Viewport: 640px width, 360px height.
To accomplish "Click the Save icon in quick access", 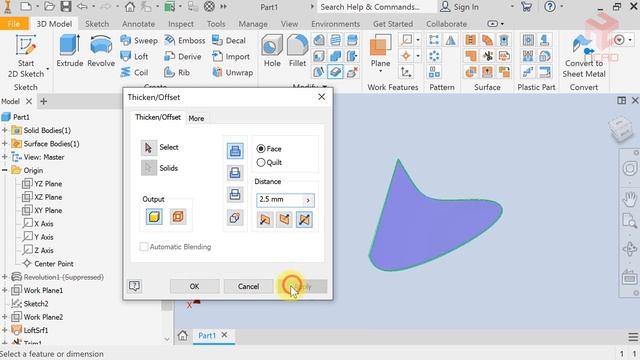I will pos(66,7).
